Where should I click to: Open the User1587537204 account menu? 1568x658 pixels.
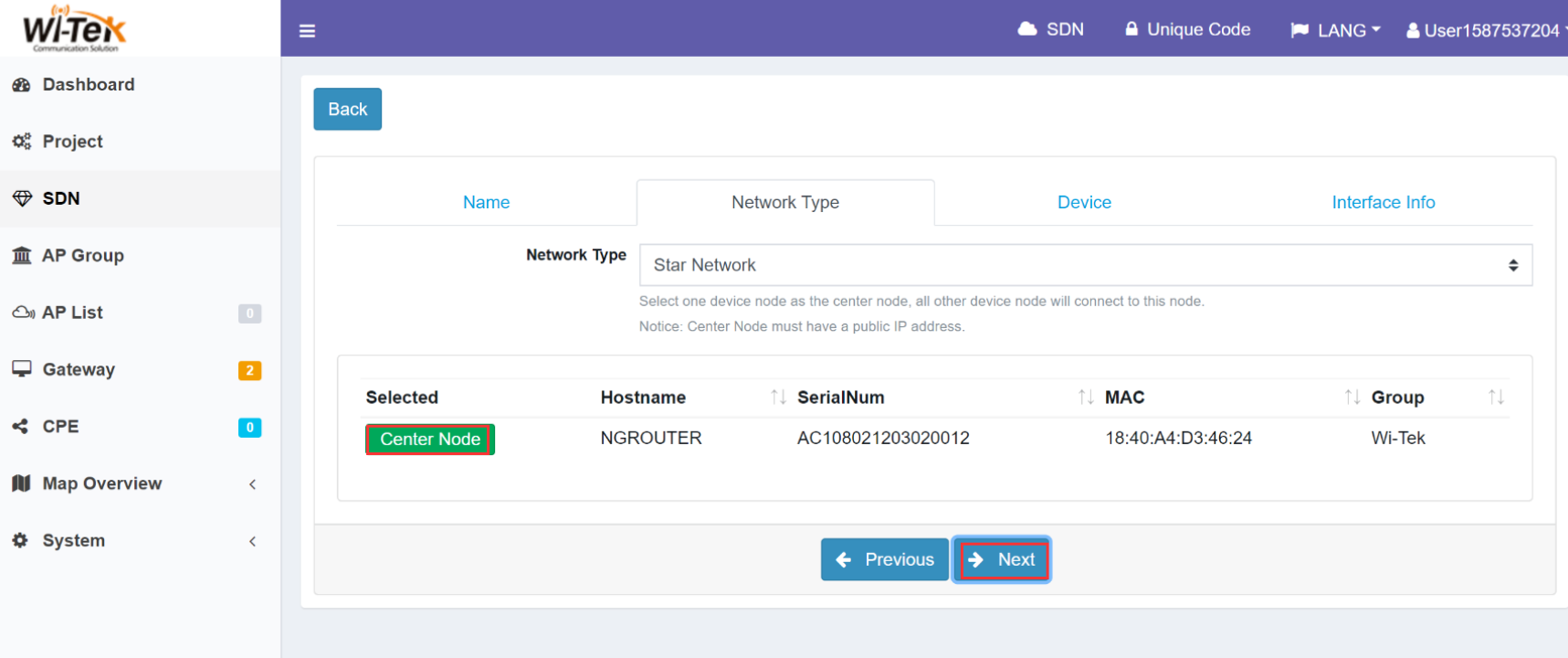[x=1487, y=30]
